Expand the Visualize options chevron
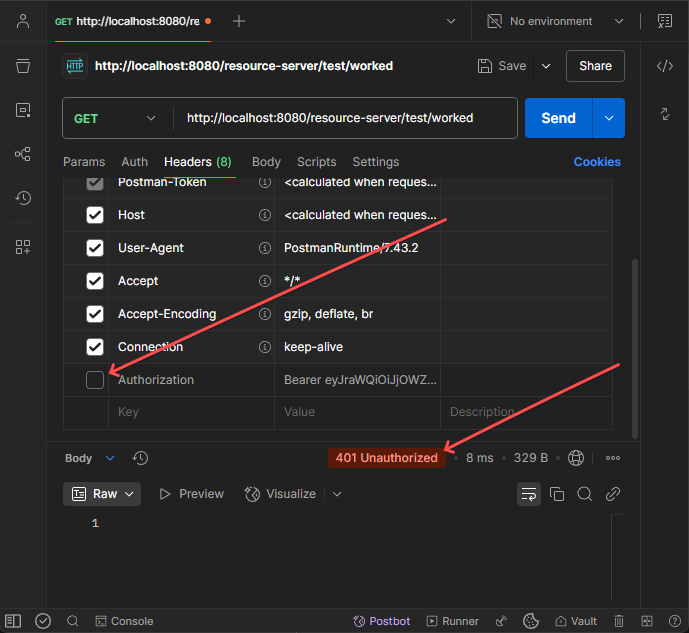The width and height of the screenshot is (689, 633). tap(337, 494)
